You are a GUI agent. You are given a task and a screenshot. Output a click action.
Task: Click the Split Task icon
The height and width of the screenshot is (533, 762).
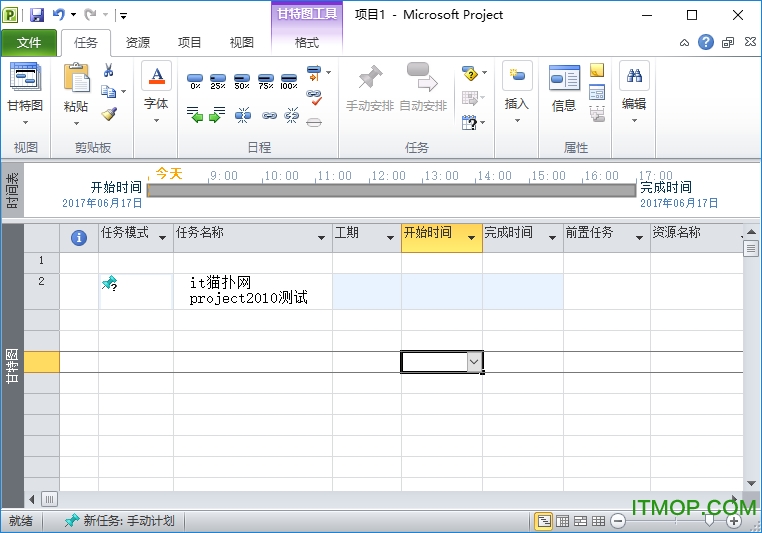coord(242,115)
